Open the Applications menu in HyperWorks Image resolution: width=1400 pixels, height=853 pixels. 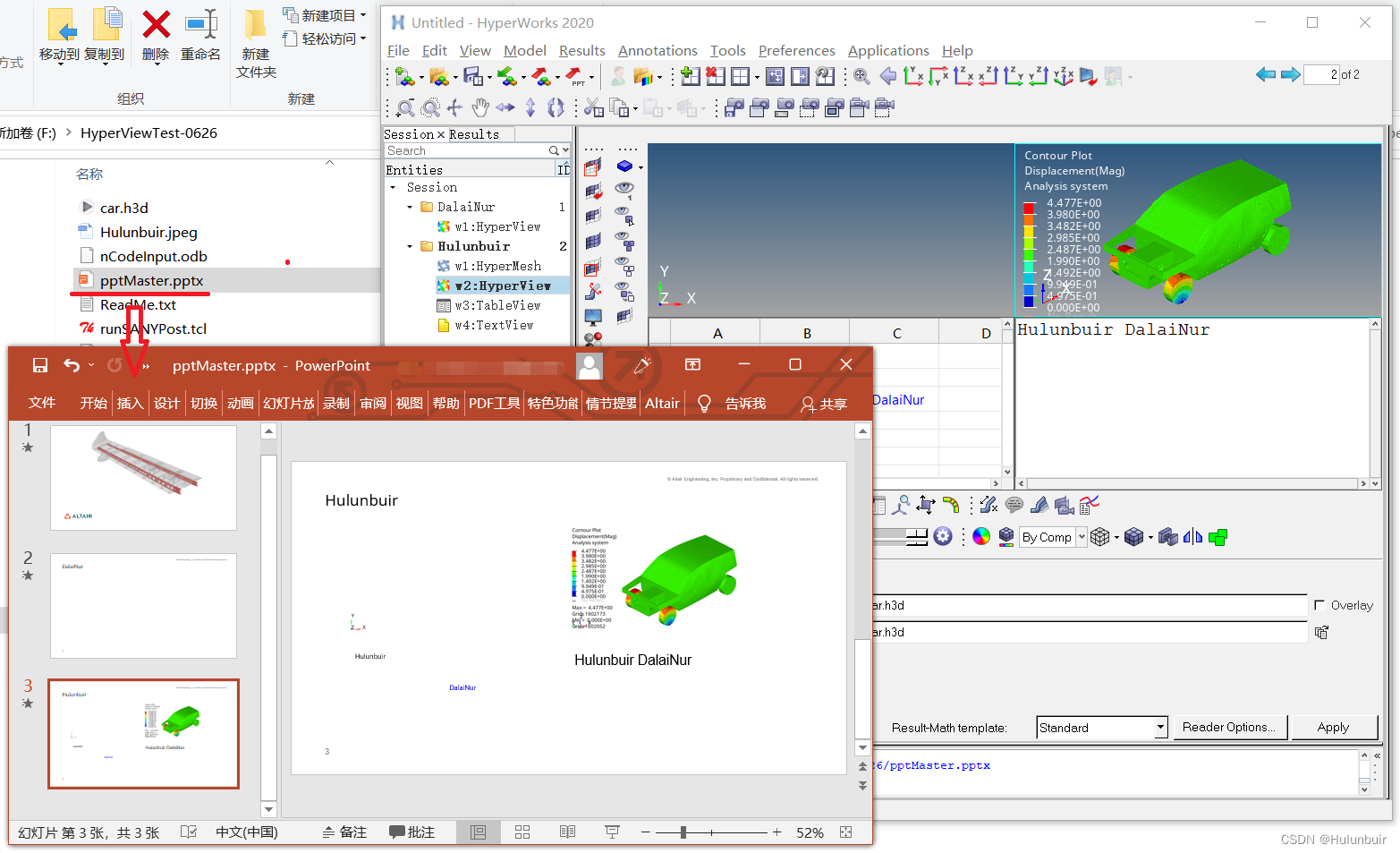point(888,50)
